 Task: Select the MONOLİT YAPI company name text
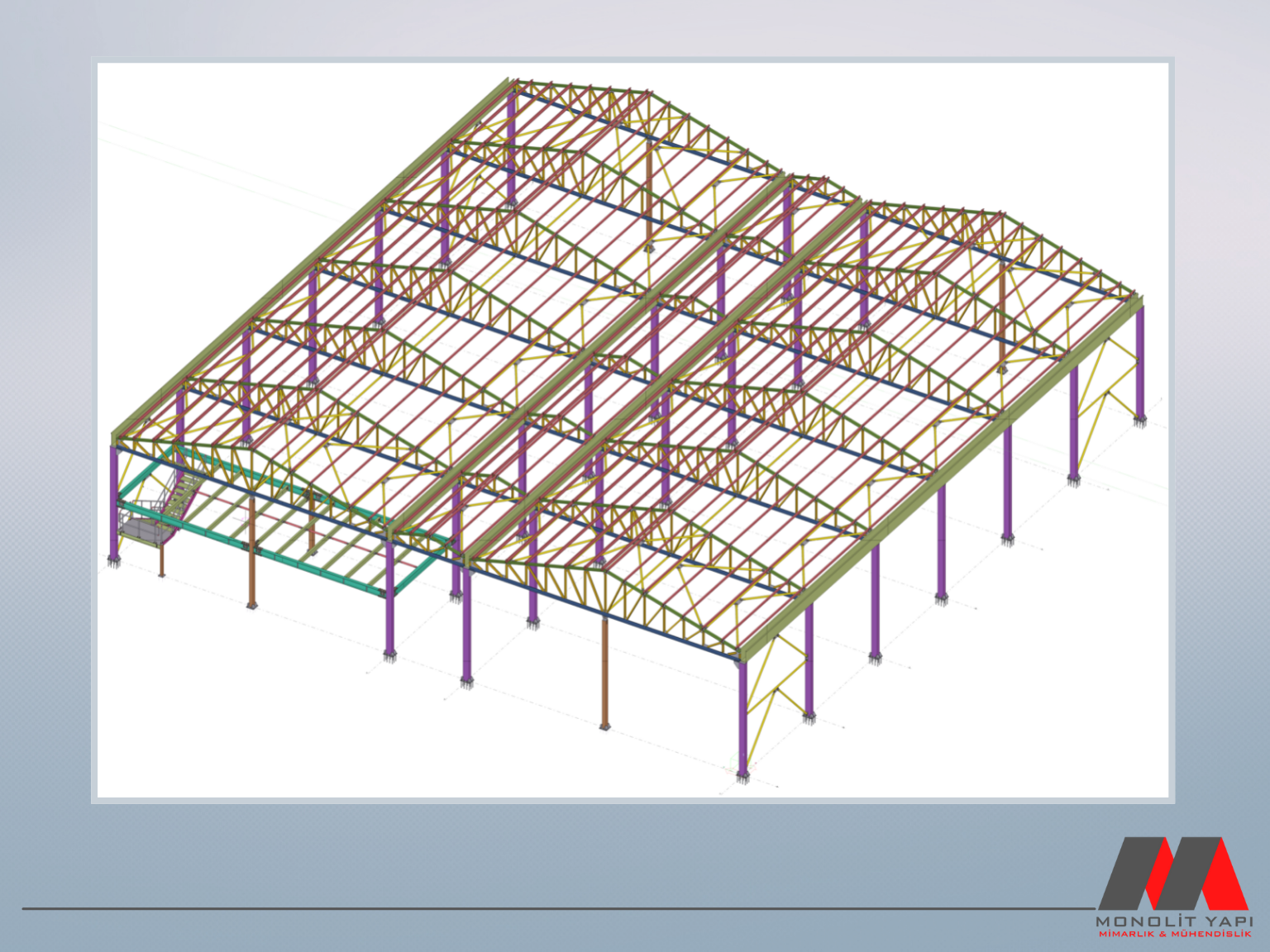(x=1174, y=921)
